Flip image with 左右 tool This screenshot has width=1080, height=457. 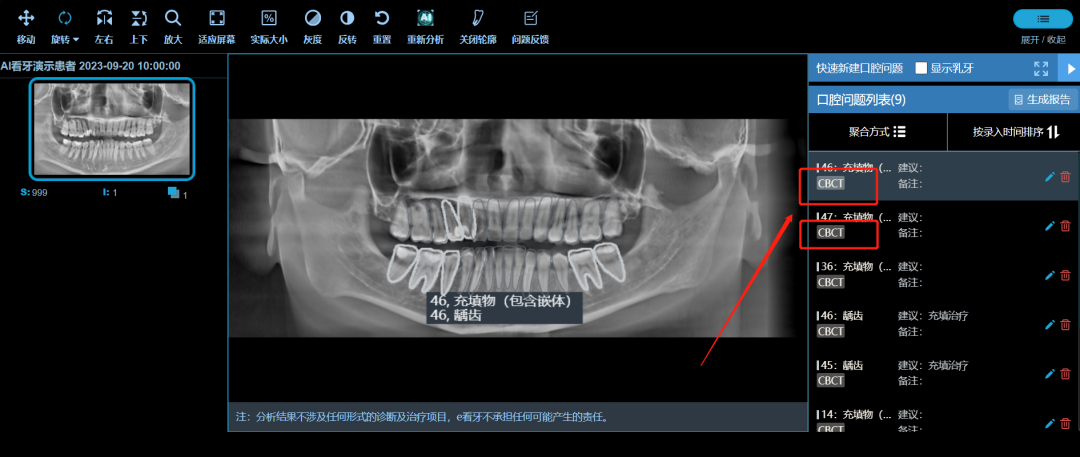(x=104, y=26)
